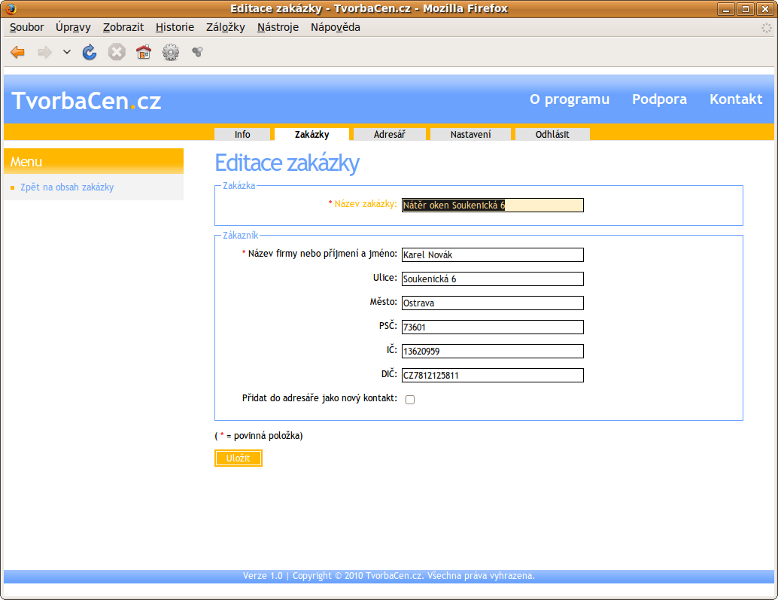Image resolution: width=778 pixels, height=600 pixels.
Task: Click the IČ field with 13620959
Action: point(493,351)
